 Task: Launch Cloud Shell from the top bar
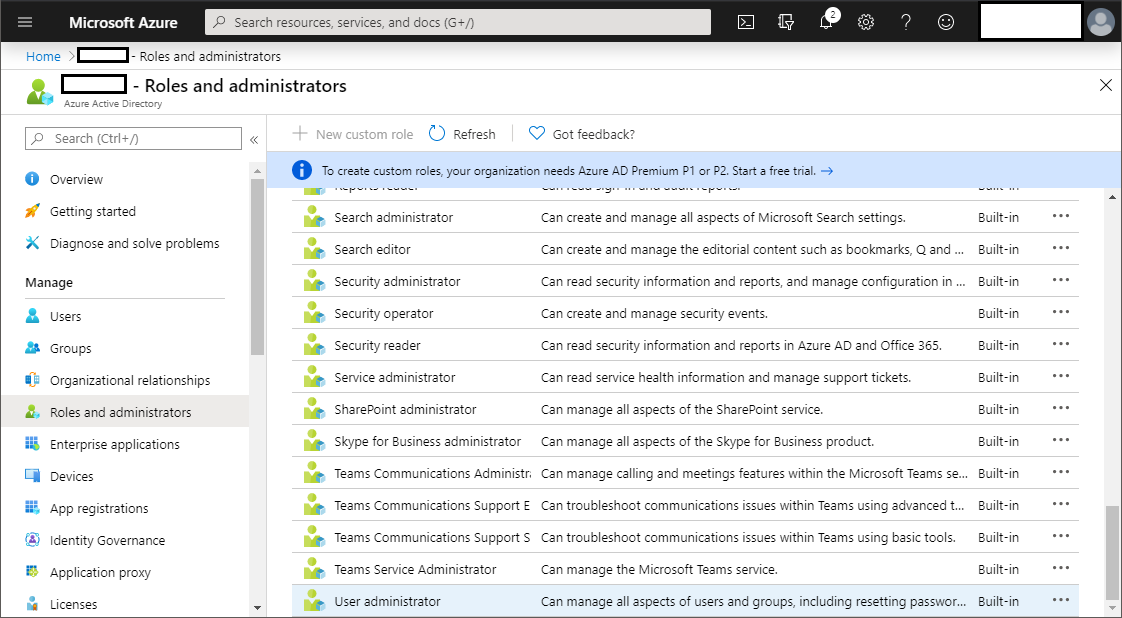(746, 22)
